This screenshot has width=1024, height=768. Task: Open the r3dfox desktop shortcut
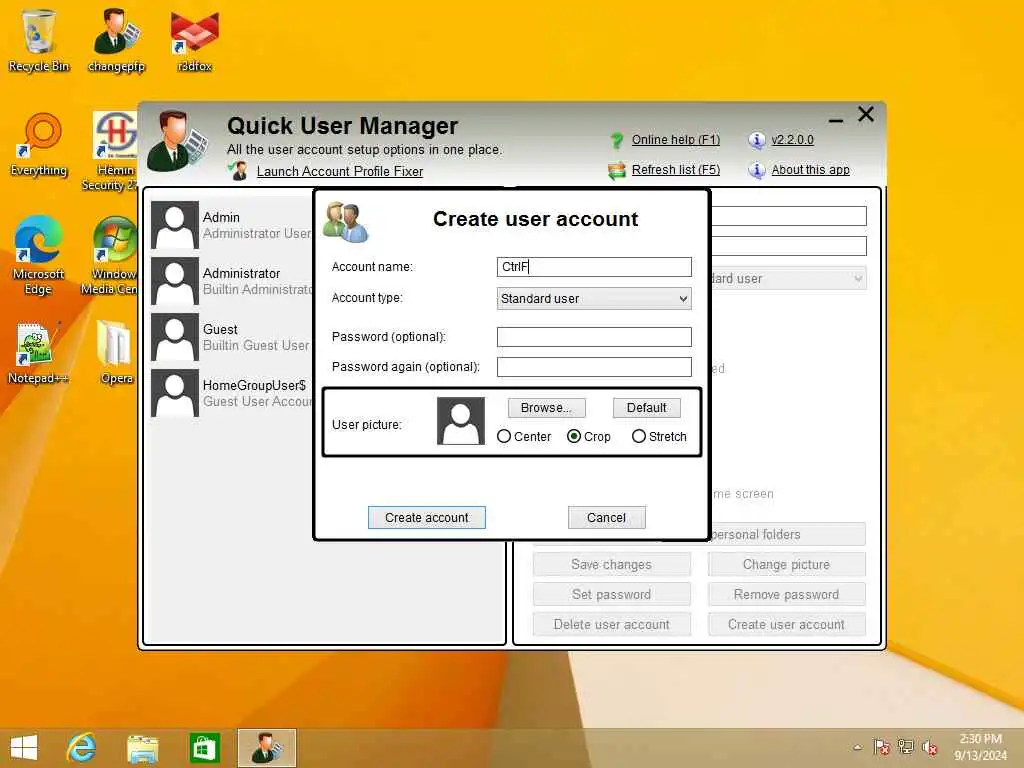195,40
